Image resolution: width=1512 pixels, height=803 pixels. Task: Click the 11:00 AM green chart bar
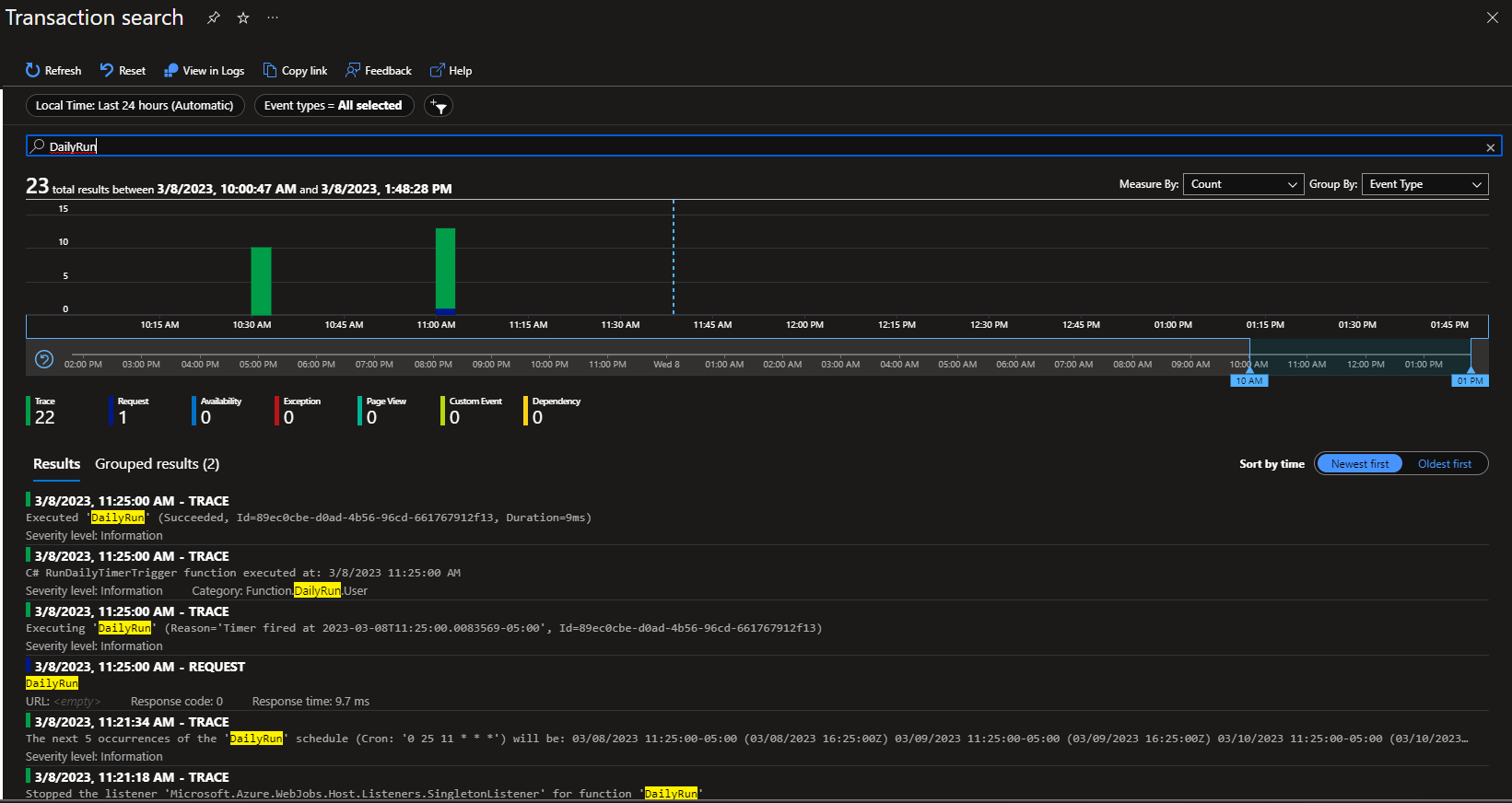(446, 269)
